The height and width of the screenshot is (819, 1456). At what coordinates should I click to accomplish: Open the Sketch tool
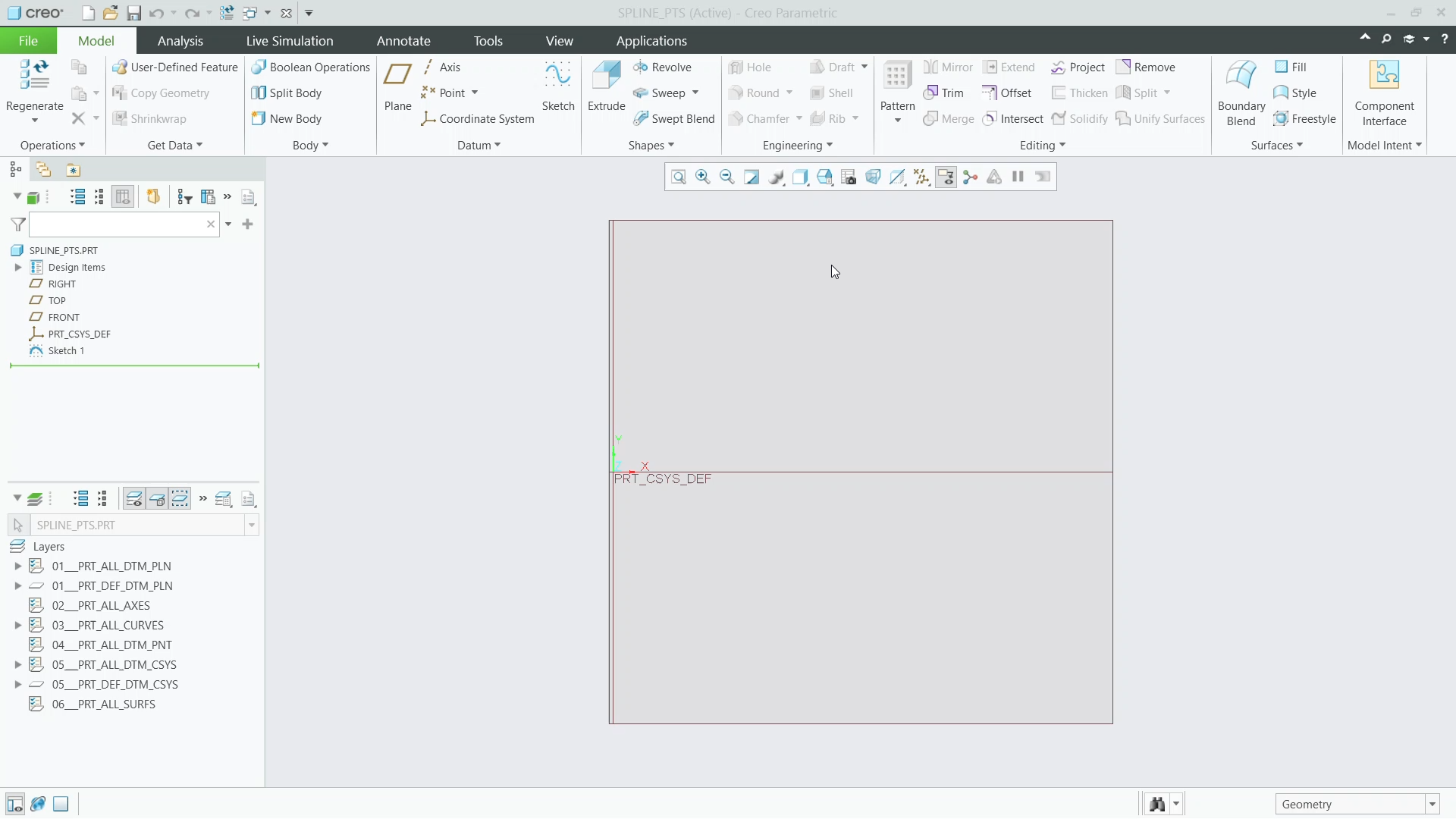click(558, 85)
